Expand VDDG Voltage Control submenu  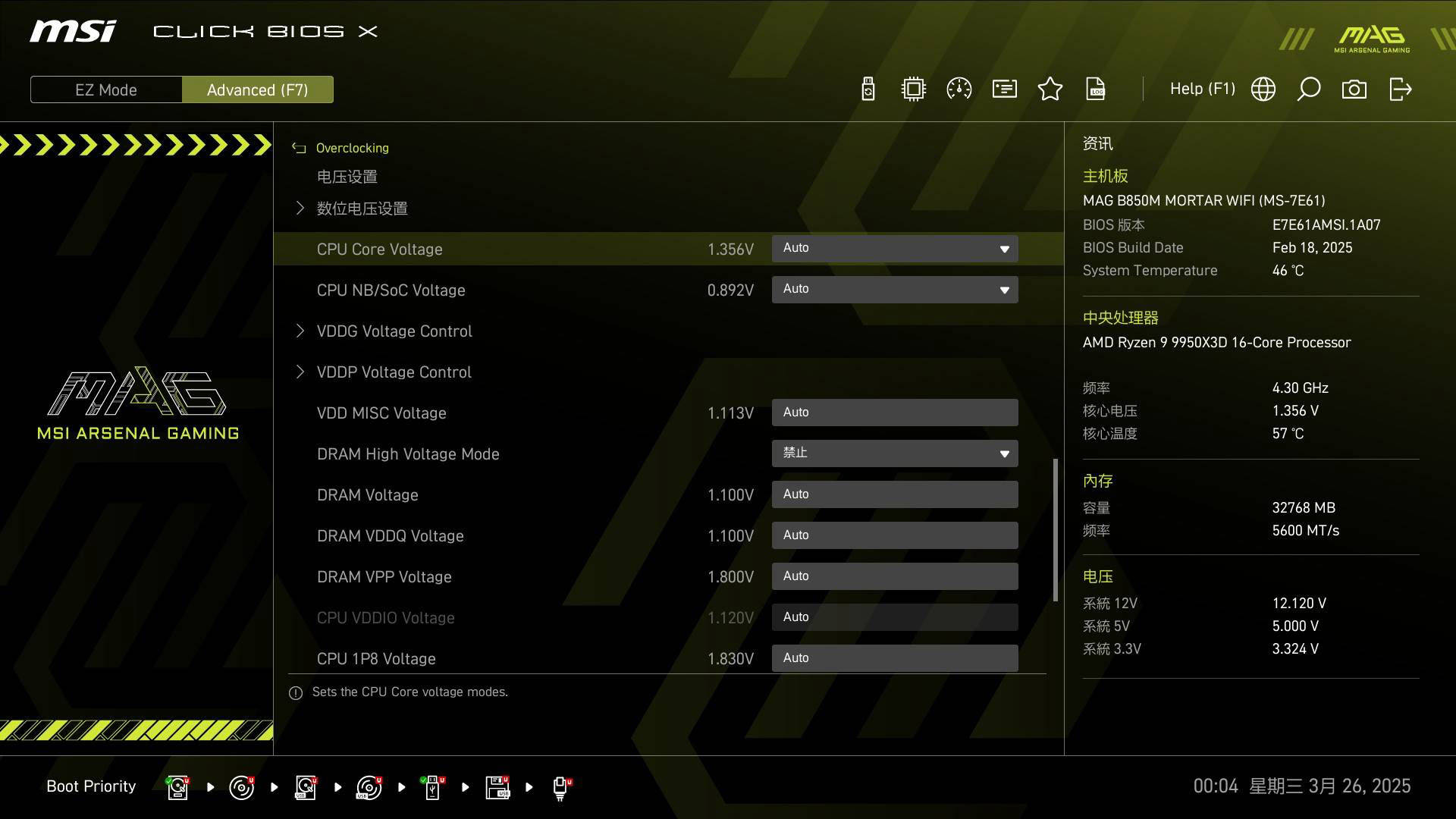pyautogui.click(x=394, y=331)
